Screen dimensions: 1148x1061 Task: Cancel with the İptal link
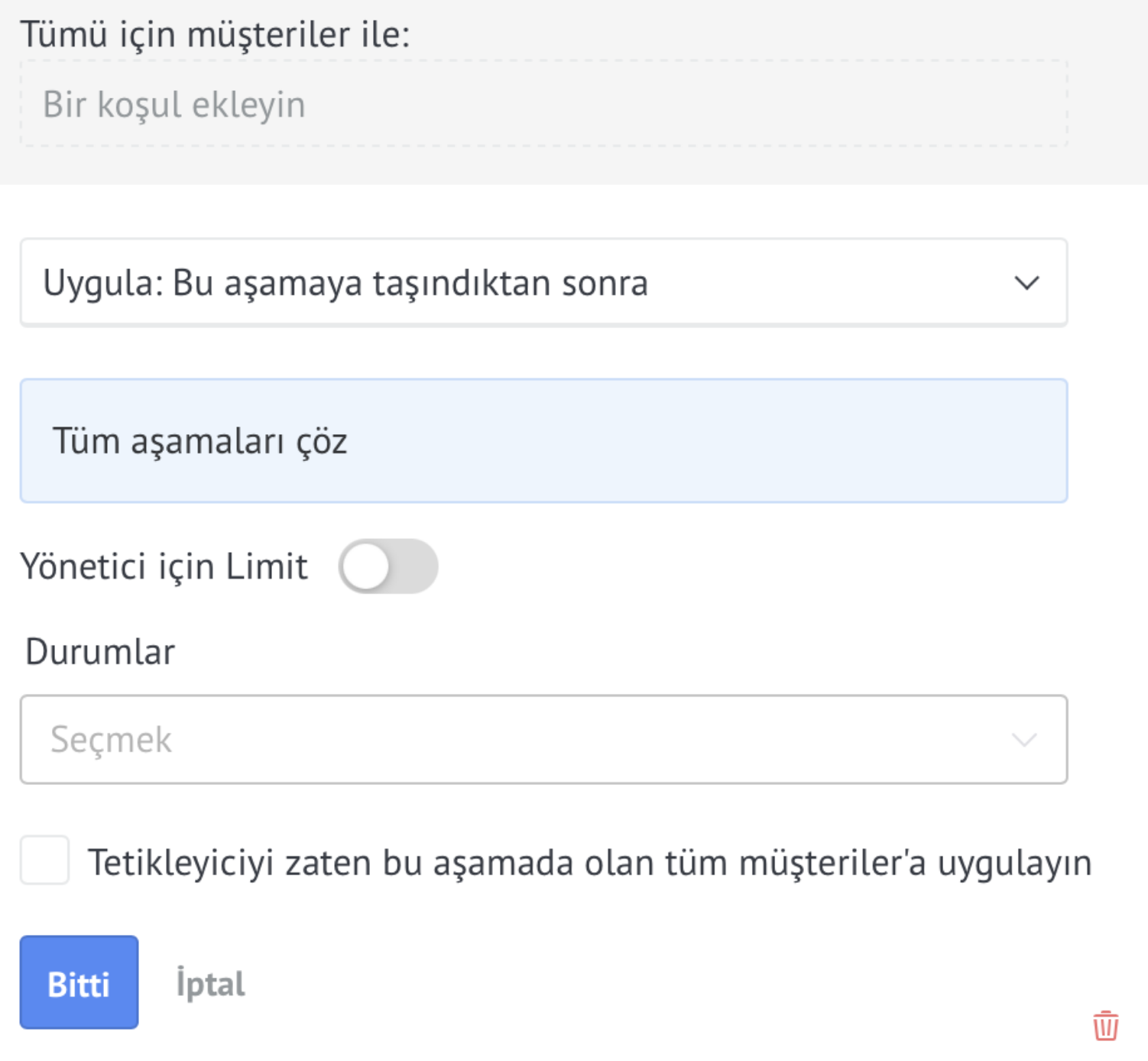click(210, 983)
